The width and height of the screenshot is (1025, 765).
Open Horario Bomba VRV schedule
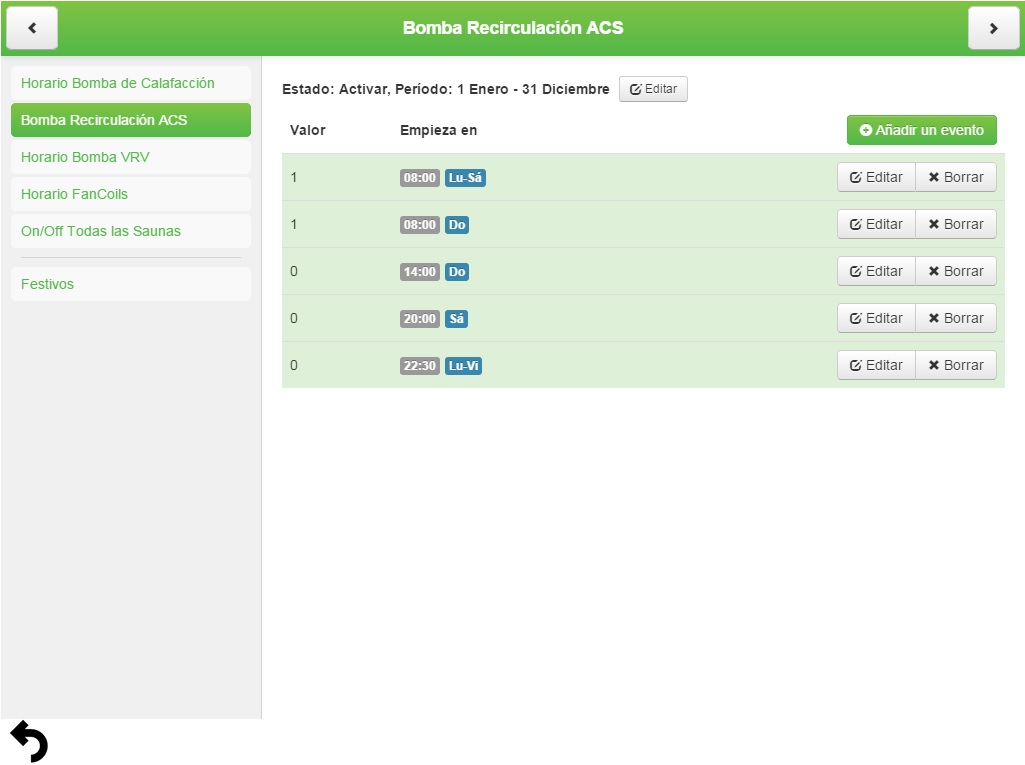tap(130, 157)
